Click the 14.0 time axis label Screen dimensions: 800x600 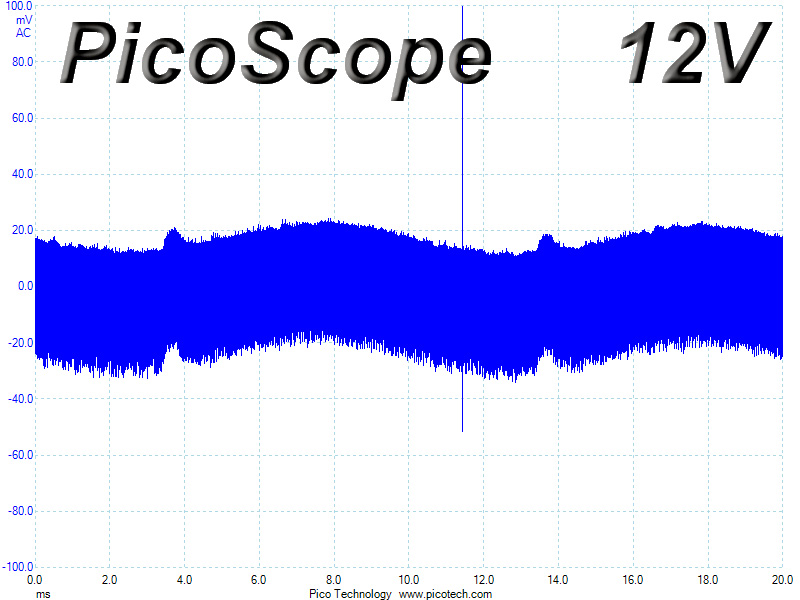click(558, 580)
